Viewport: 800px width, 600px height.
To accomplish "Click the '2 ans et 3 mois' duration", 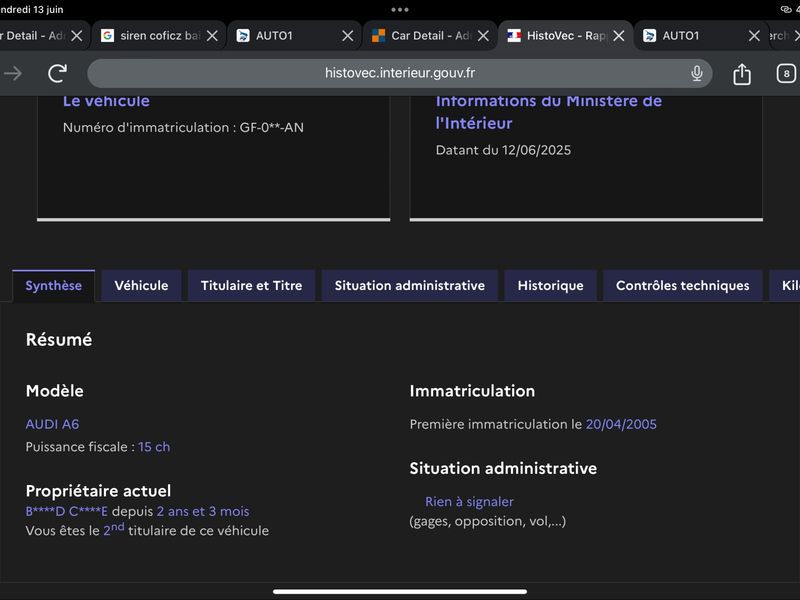I will click(203, 511).
